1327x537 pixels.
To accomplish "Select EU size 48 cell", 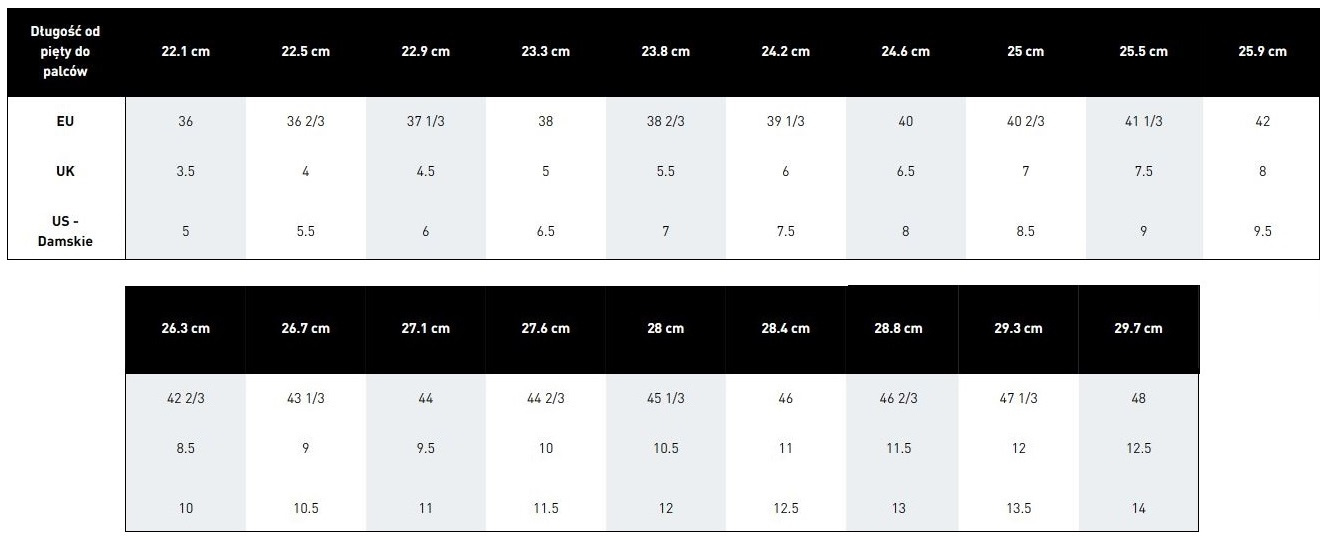I will [1138, 398].
